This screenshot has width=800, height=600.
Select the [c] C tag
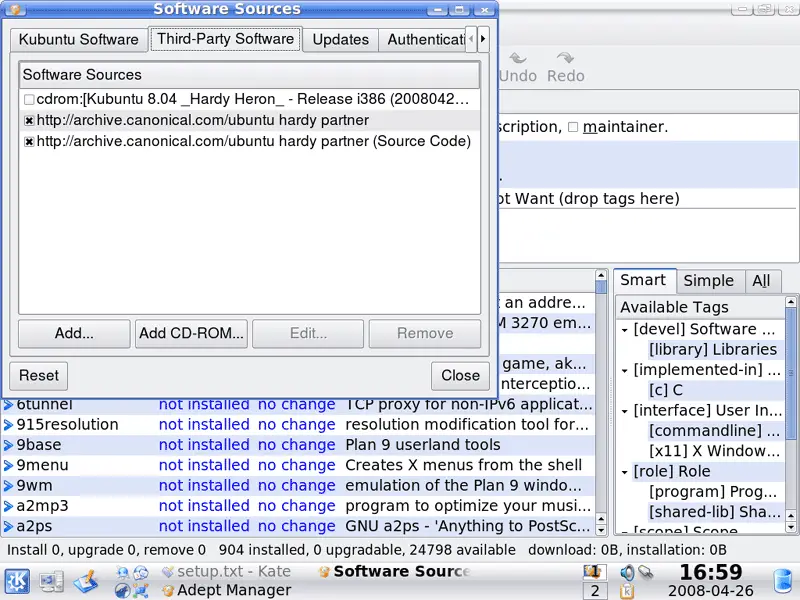point(666,390)
